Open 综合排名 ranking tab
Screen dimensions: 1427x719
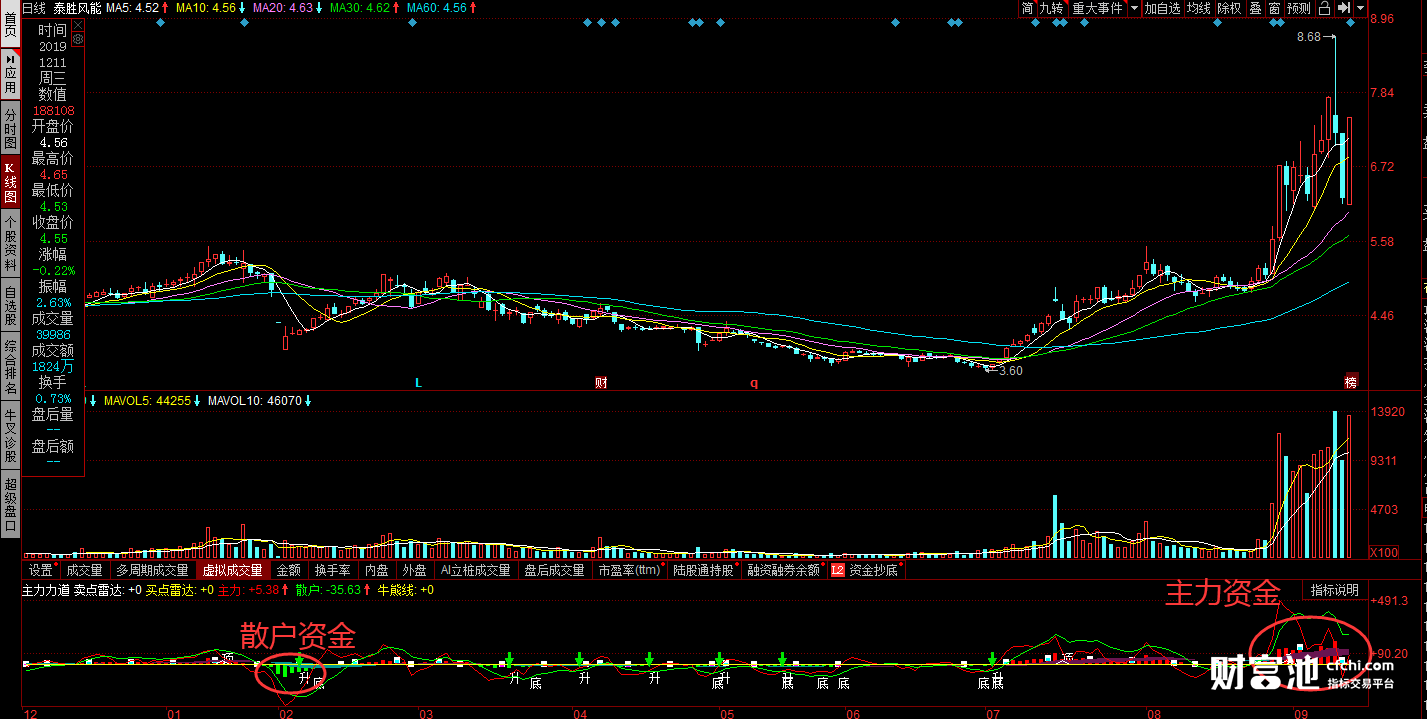click(x=10, y=368)
